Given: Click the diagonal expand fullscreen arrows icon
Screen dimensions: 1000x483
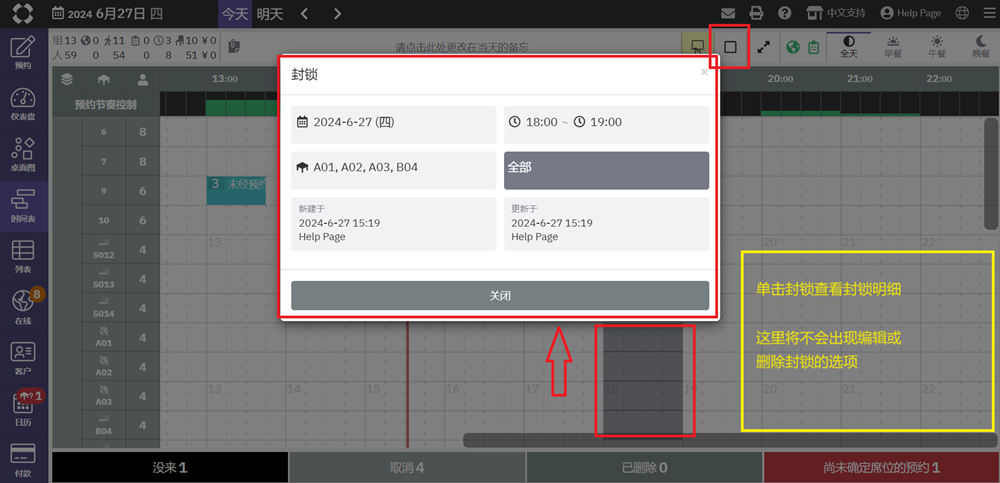Looking at the screenshot, I should (763, 47).
